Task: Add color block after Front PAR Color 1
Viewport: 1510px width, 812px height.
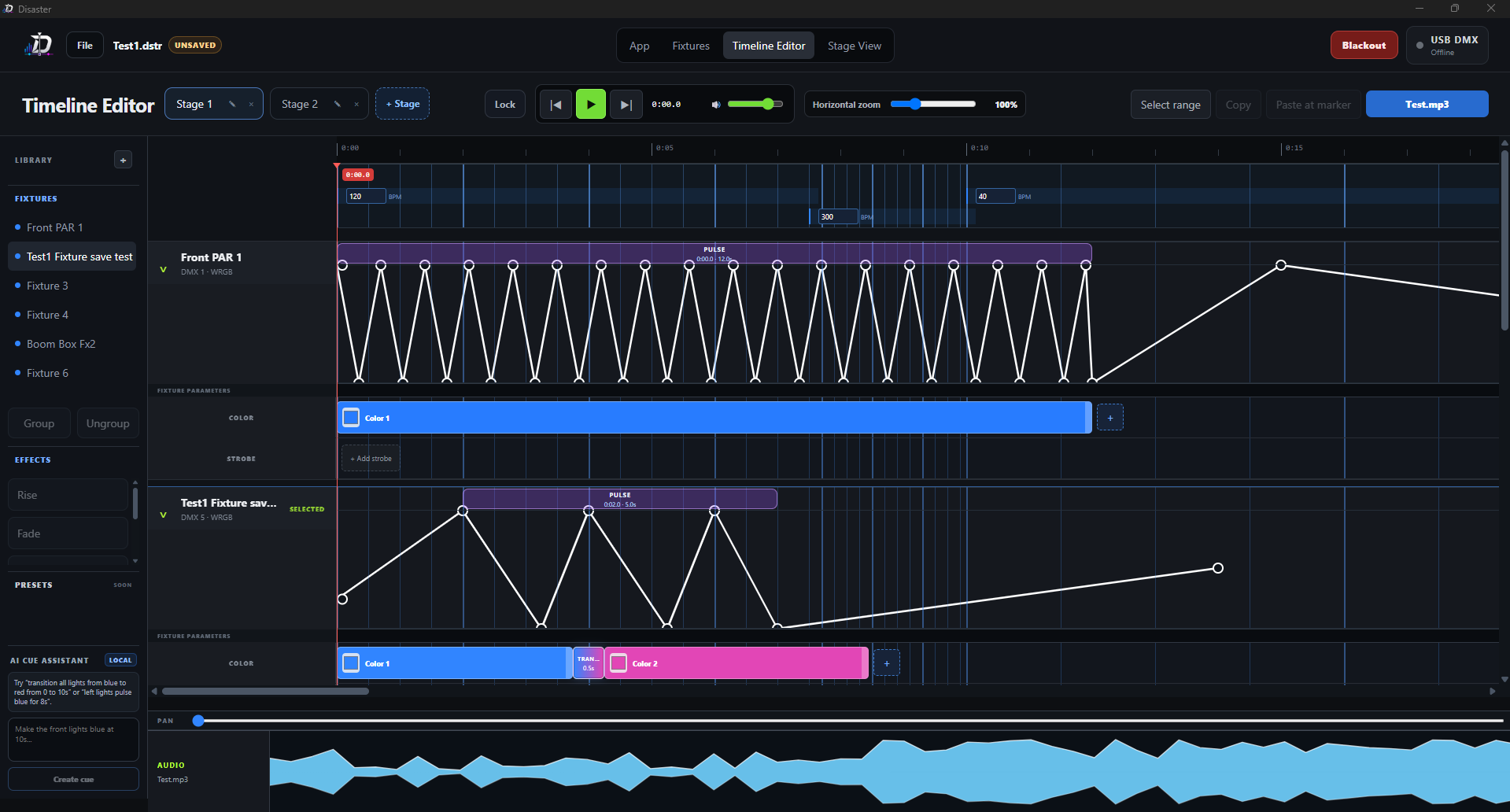Action: 1110,418
